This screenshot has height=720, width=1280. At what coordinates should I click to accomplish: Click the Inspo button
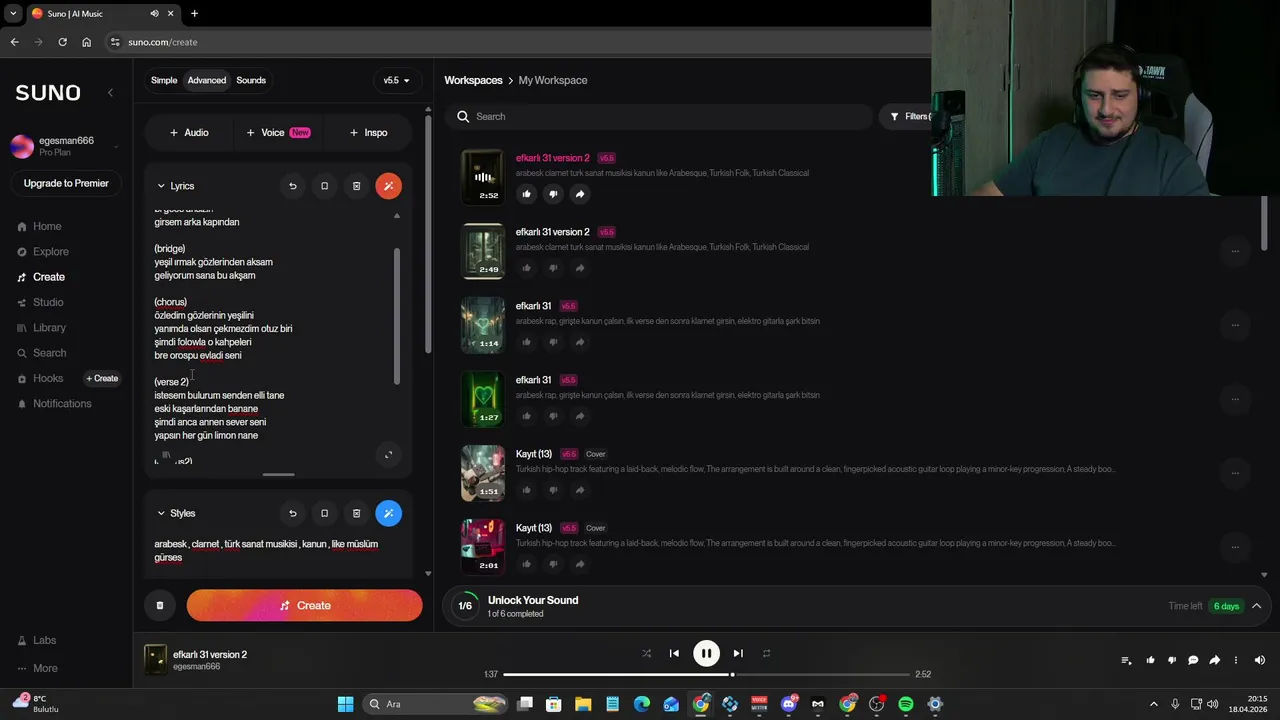pyautogui.click(x=368, y=132)
